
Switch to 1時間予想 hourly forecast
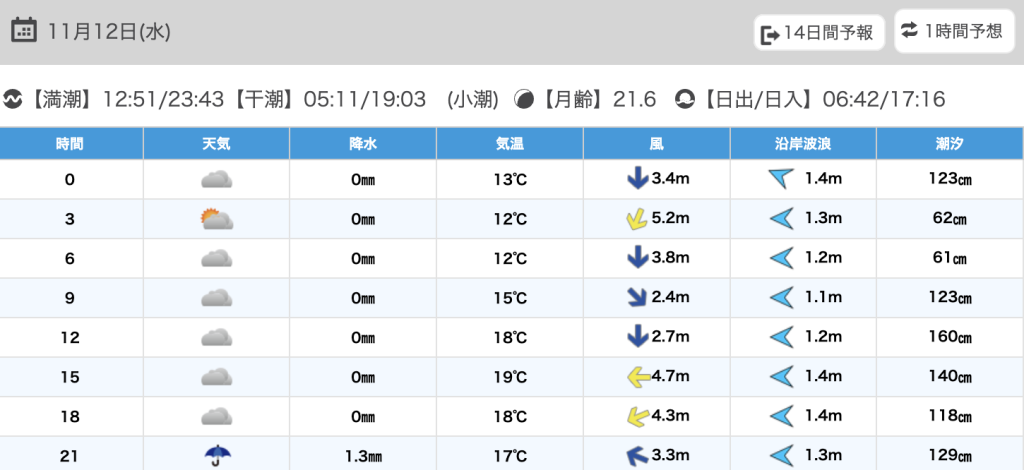click(x=952, y=31)
